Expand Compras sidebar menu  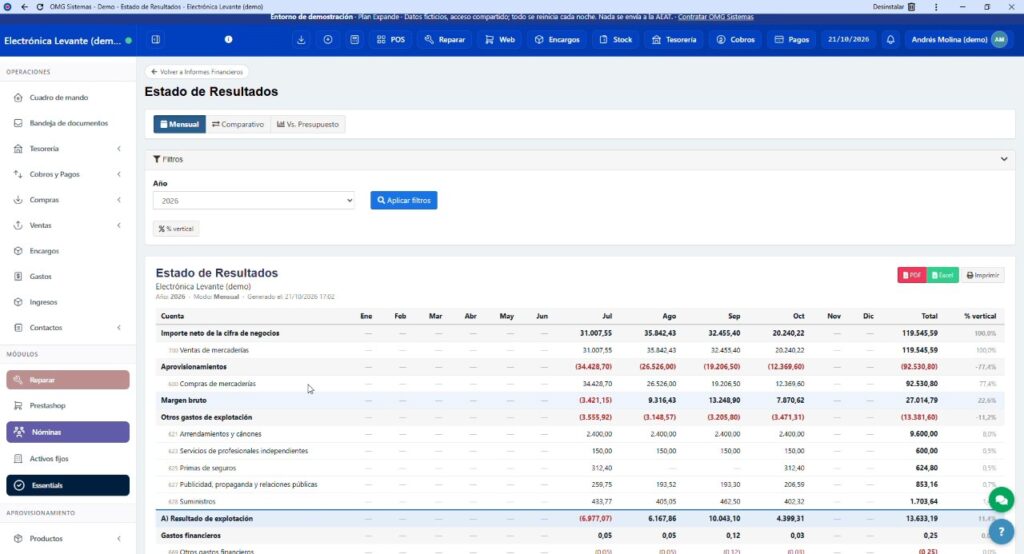(x=68, y=200)
